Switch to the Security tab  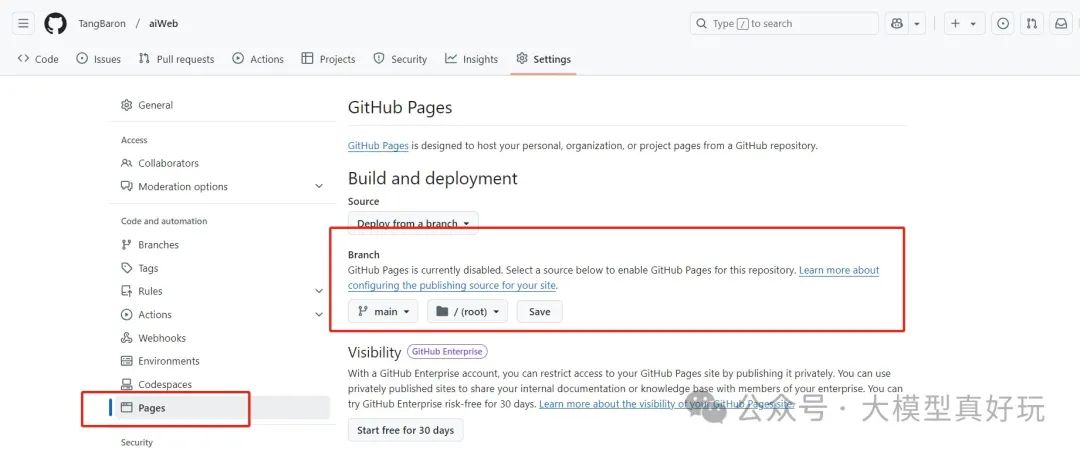pyautogui.click(x=400, y=59)
